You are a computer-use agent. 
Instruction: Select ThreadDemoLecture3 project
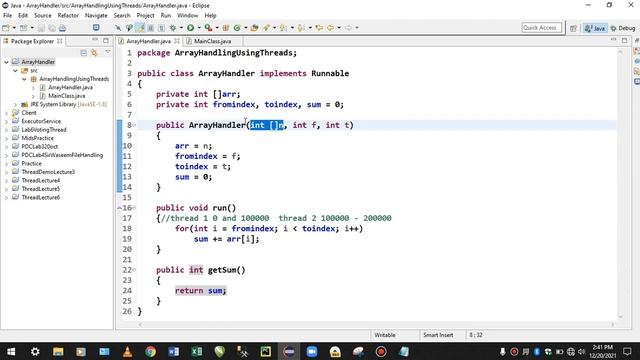coord(48,172)
